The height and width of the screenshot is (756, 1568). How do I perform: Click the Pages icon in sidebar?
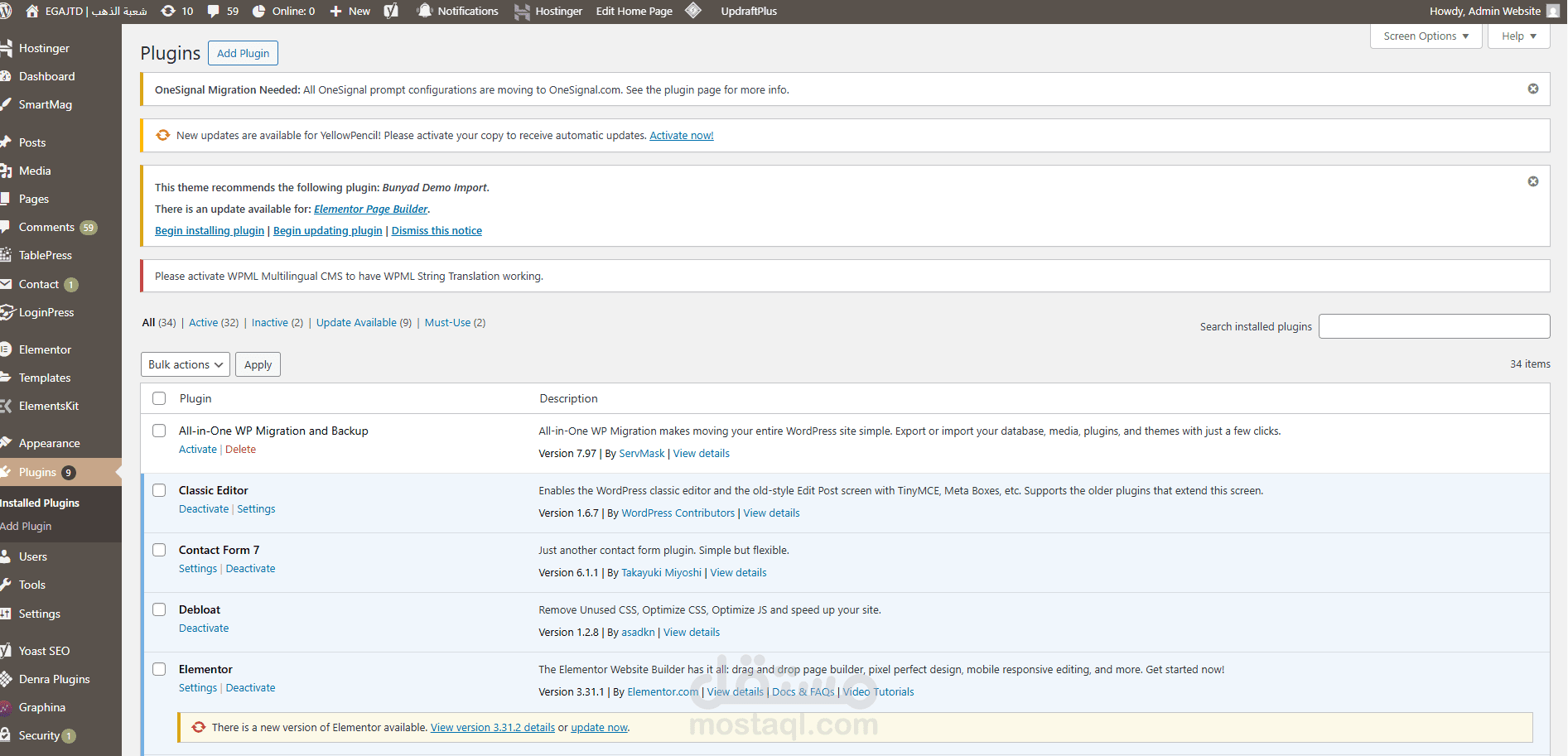6,199
